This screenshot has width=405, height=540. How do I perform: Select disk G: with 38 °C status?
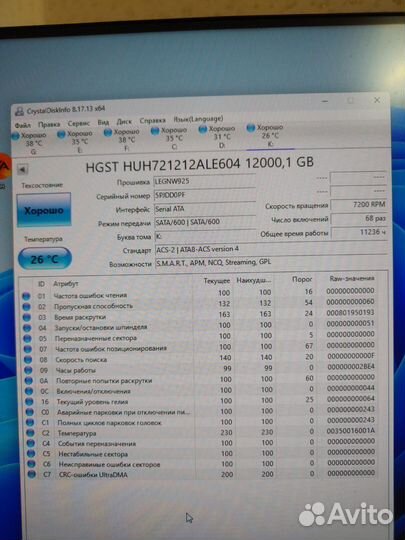(29, 143)
